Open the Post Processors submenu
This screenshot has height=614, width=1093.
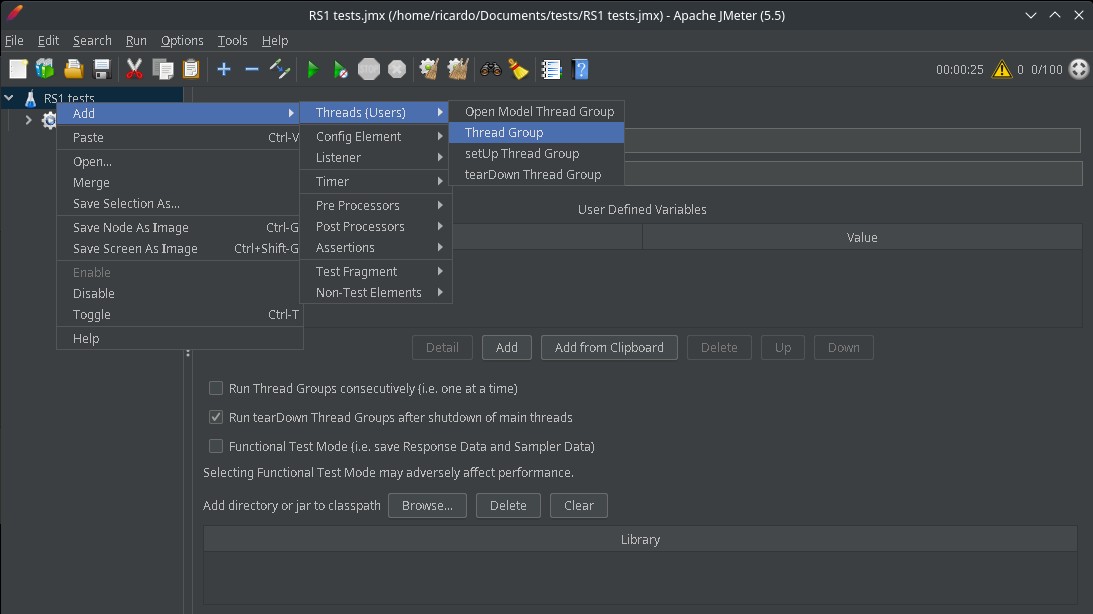click(376, 227)
